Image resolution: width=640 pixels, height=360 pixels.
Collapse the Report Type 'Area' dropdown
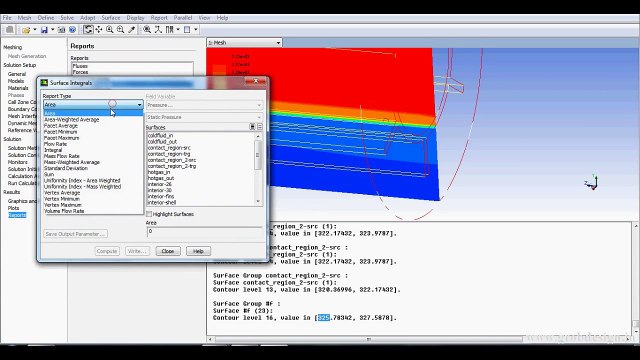tap(139, 105)
